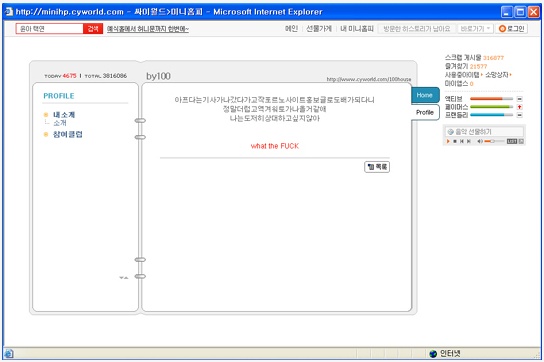Screen dimensions: 544x362
Task: Click the minus box beside the blue bar
Action: pyautogui.click(x=519, y=115)
